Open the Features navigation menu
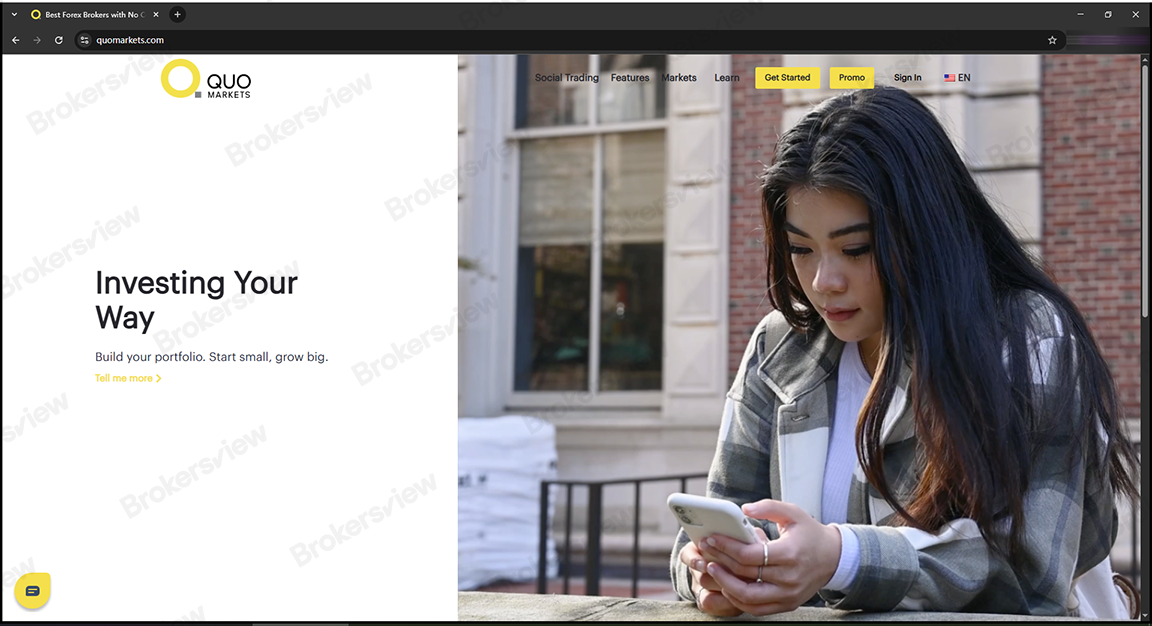The width and height of the screenshot is (1152, 626). click(x=630, y=78)
